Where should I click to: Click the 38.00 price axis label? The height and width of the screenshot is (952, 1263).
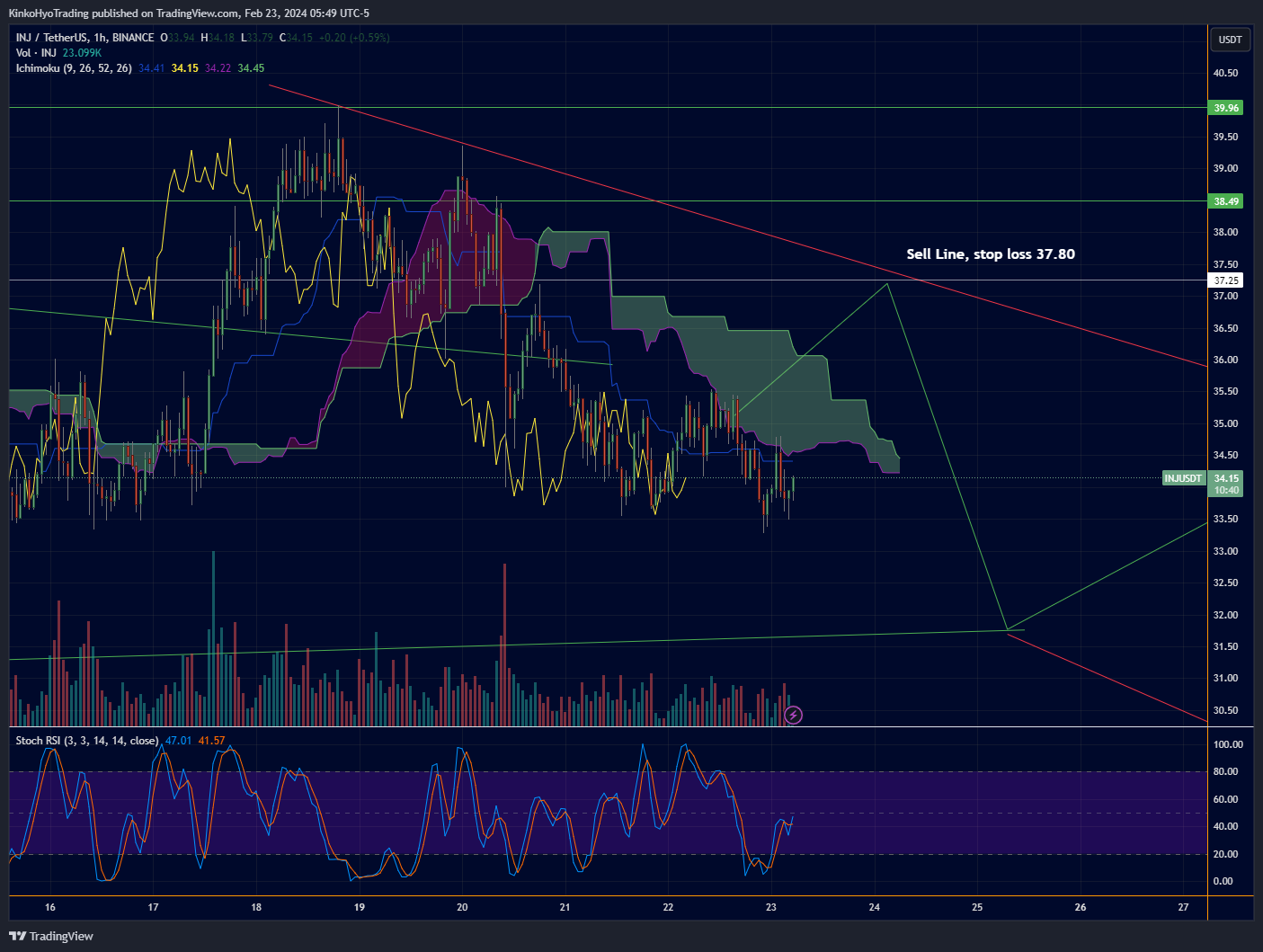[x=1225, y=233]
